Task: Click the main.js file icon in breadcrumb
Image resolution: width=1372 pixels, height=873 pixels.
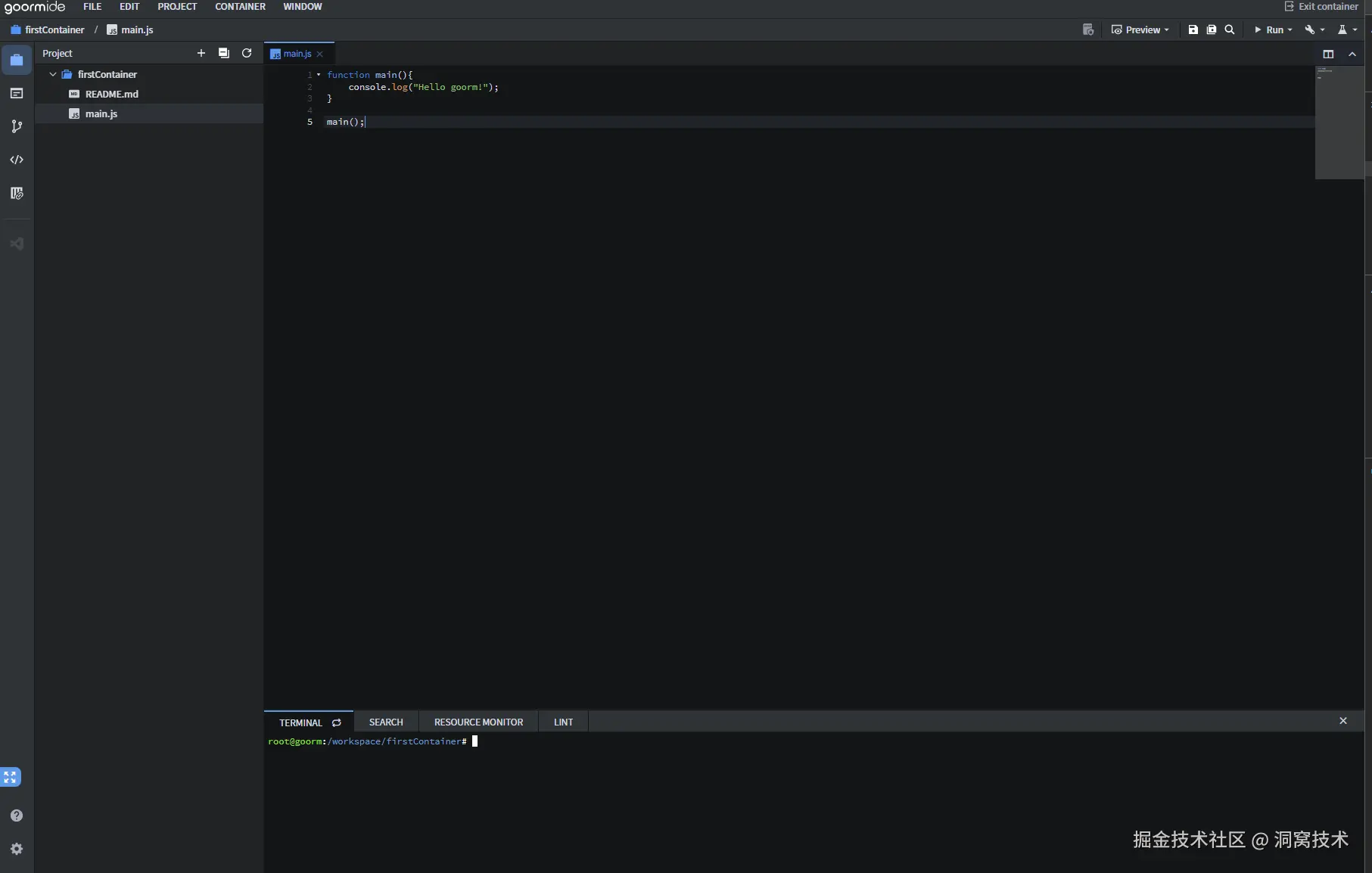Action: pos(112,30)
